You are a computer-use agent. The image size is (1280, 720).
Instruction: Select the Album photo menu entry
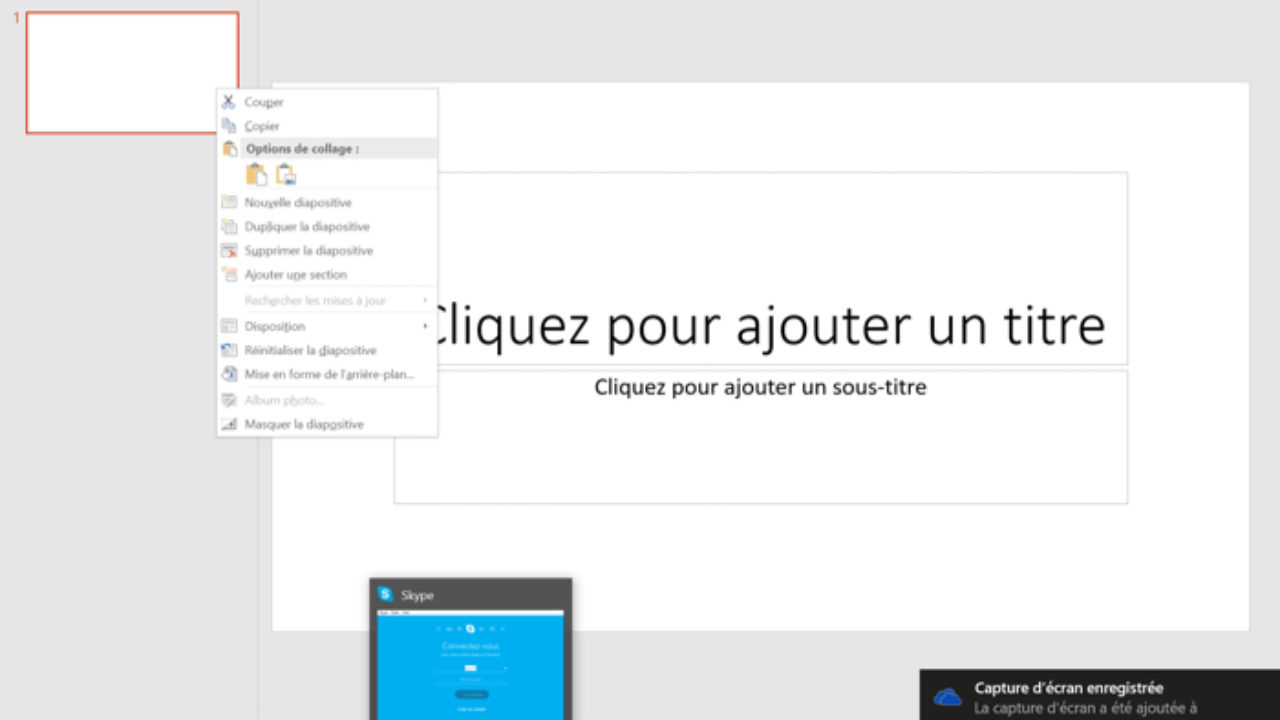click(284, 400)
